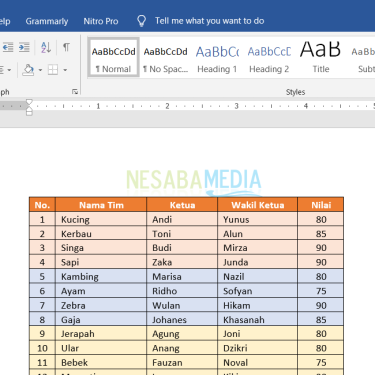
Task: Click the 'Jerapah' cell
Action: (x=101, y=334)
